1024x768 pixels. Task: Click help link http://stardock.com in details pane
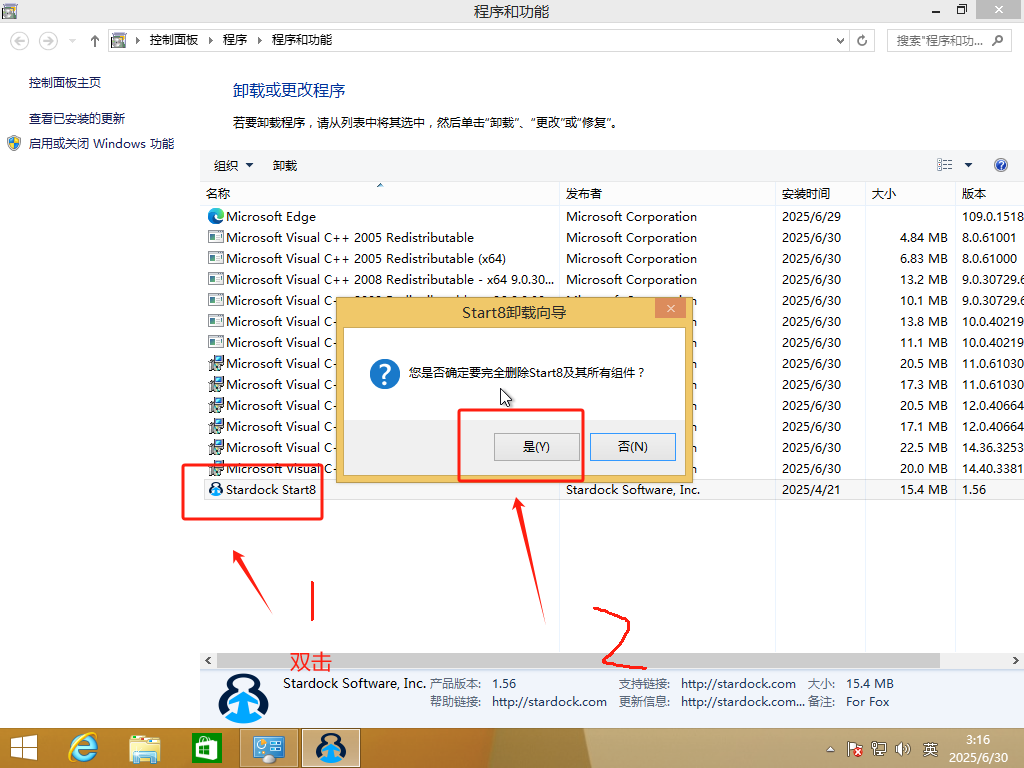click(549, 702)
